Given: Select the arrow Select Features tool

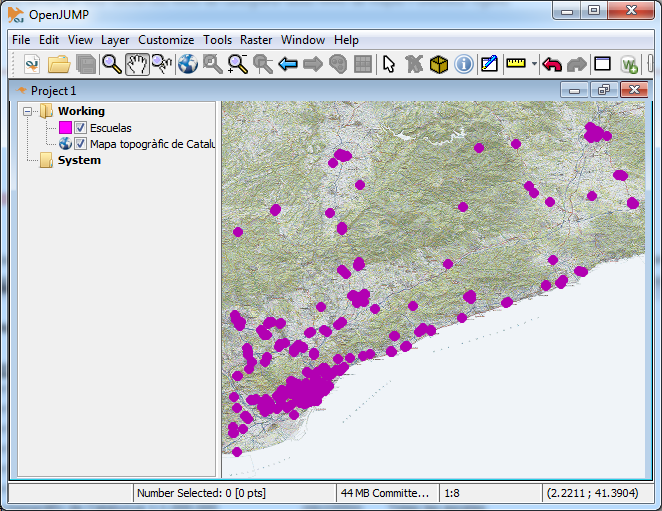Looking at the screenshot, I should click(389, 64).
